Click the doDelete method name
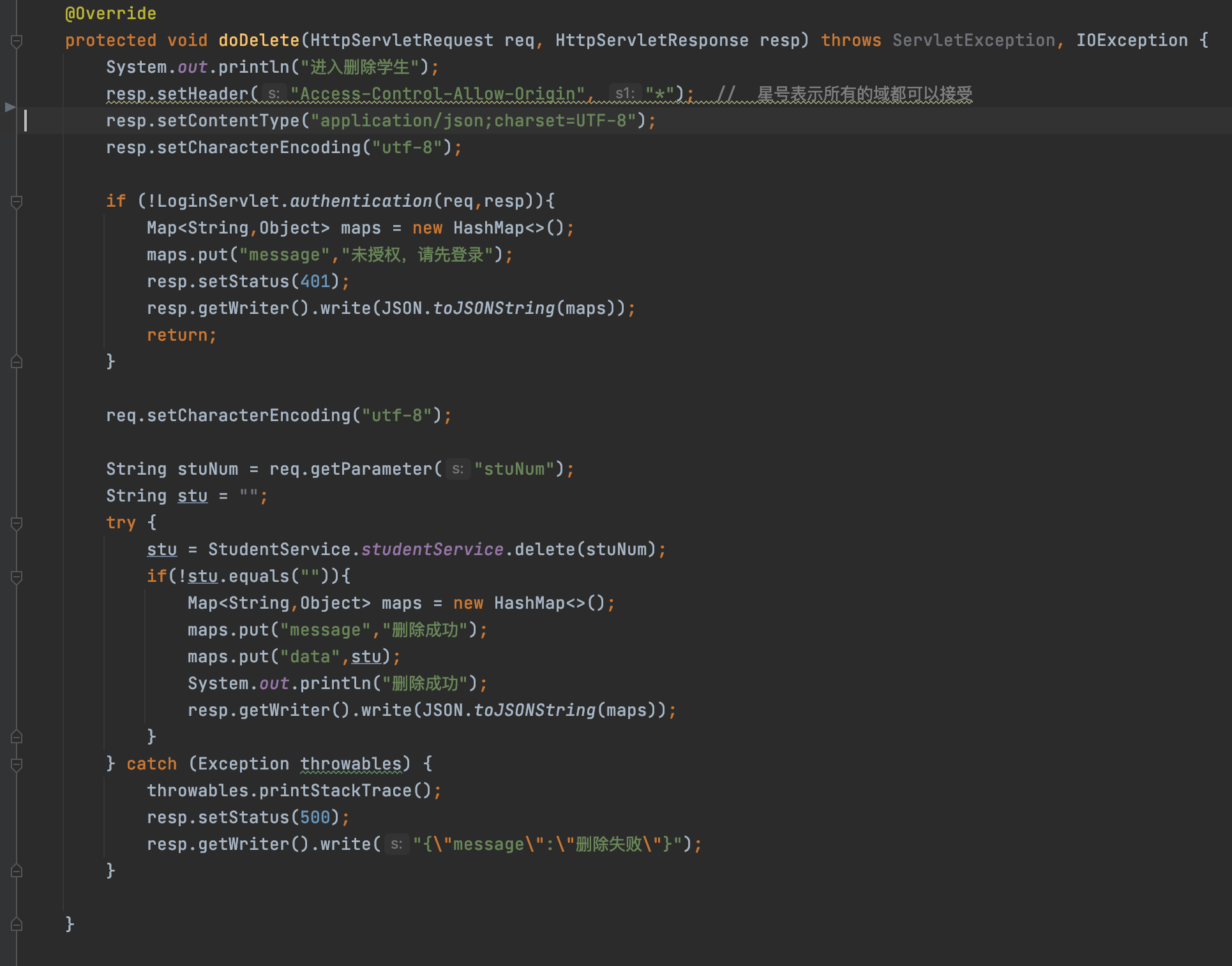 259,40
